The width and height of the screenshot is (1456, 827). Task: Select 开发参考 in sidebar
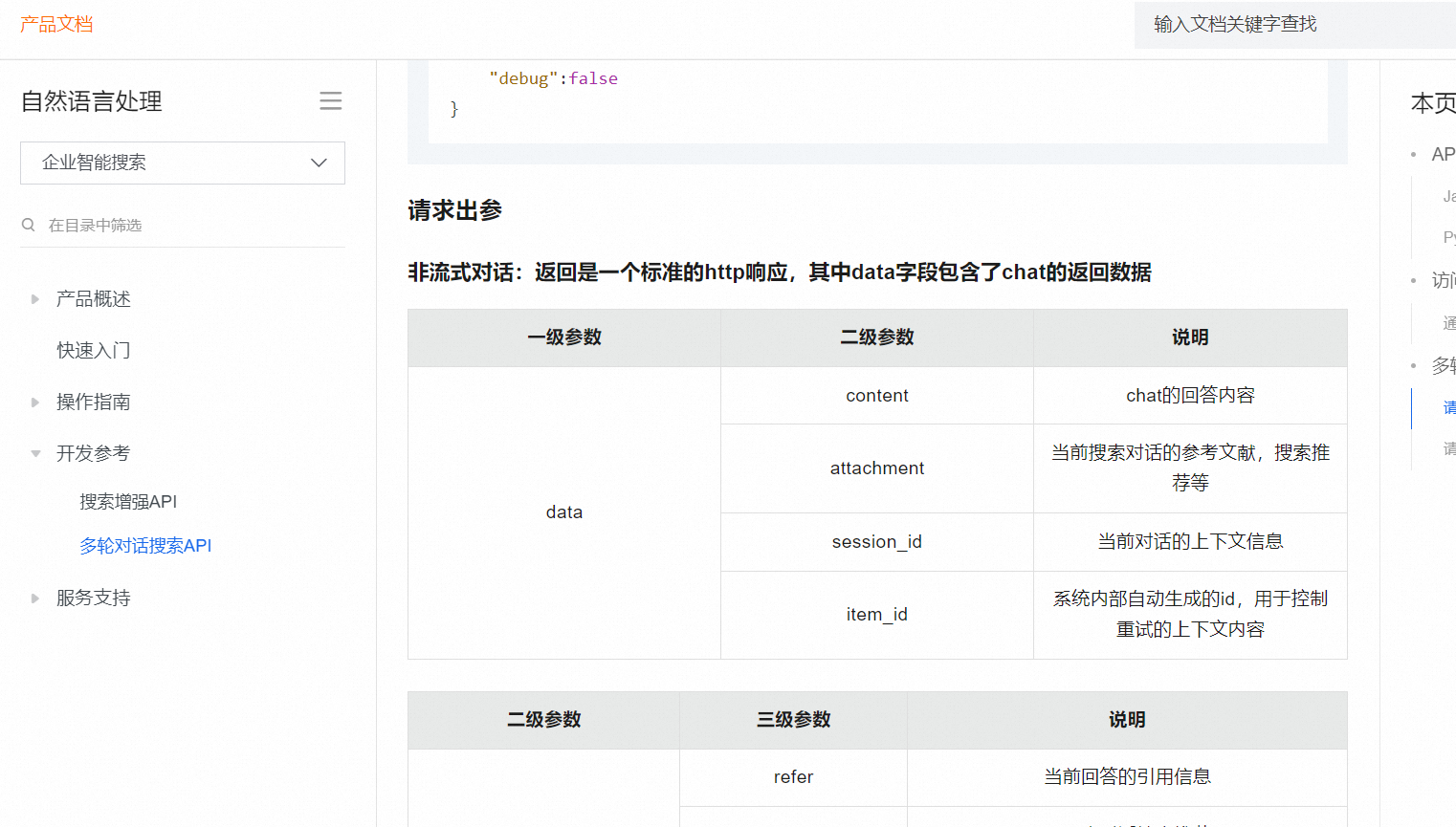tap(94, 453)
